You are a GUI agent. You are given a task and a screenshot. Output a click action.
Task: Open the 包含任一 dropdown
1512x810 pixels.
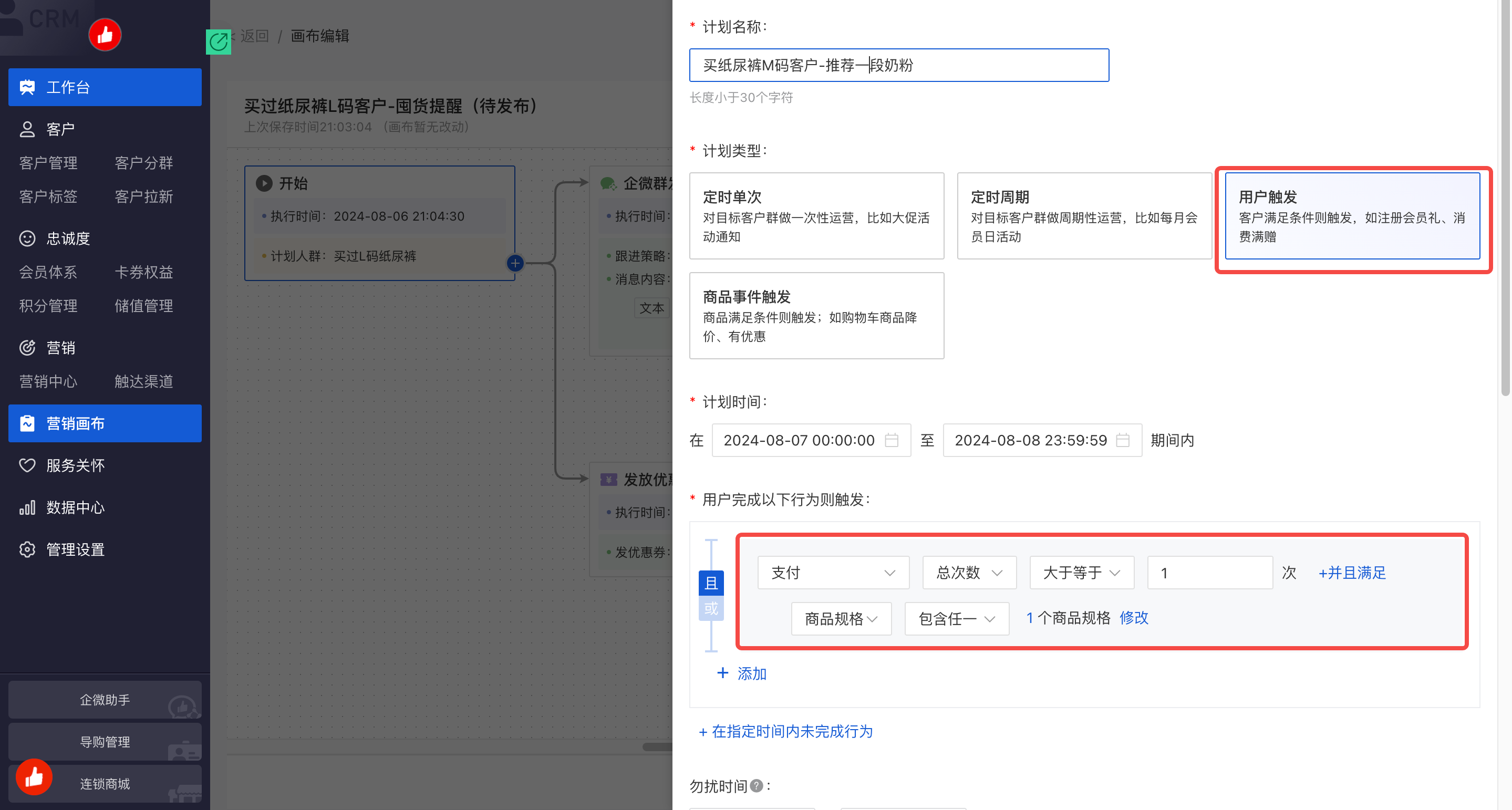coord(957,619)
